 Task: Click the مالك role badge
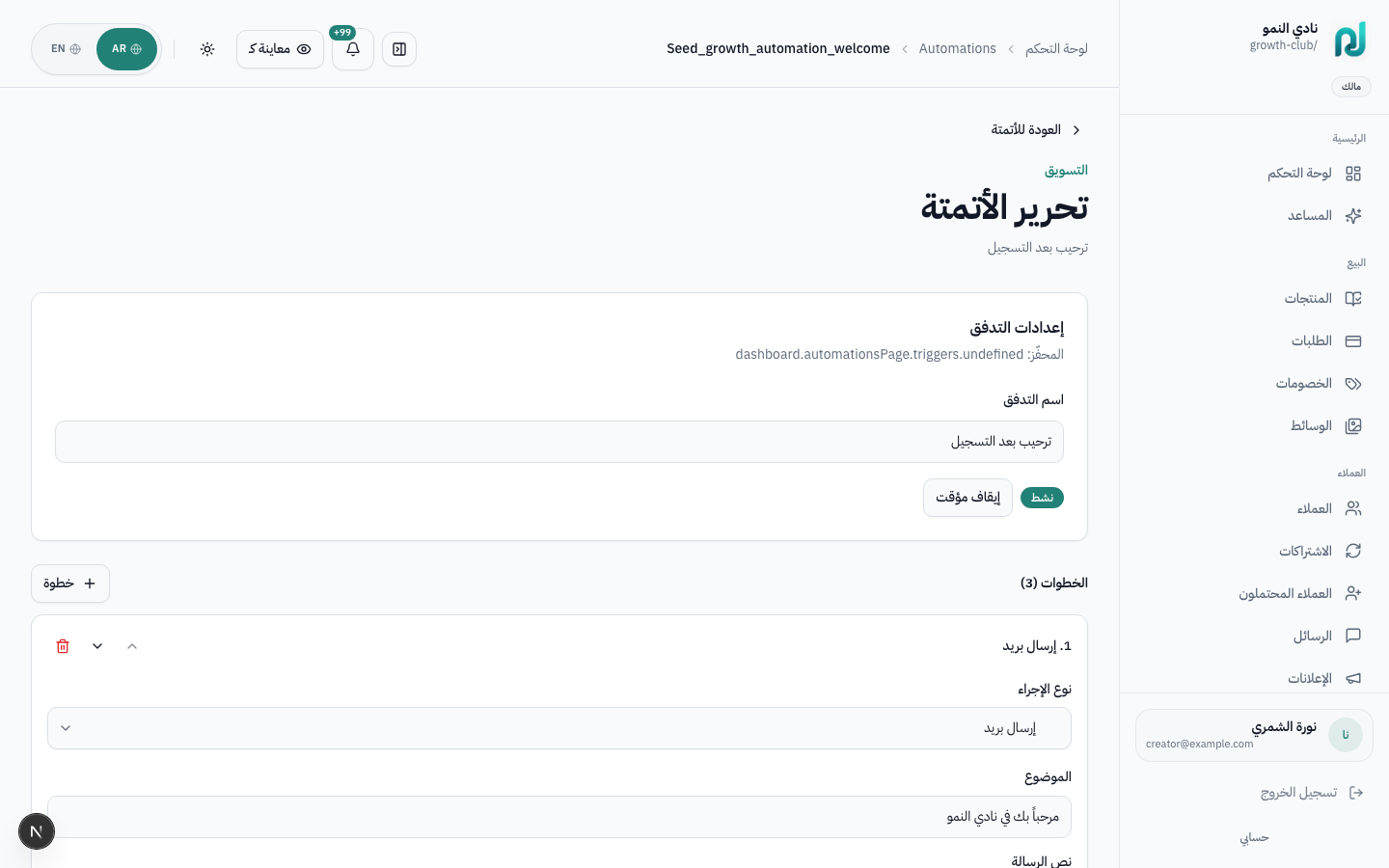1350,87
